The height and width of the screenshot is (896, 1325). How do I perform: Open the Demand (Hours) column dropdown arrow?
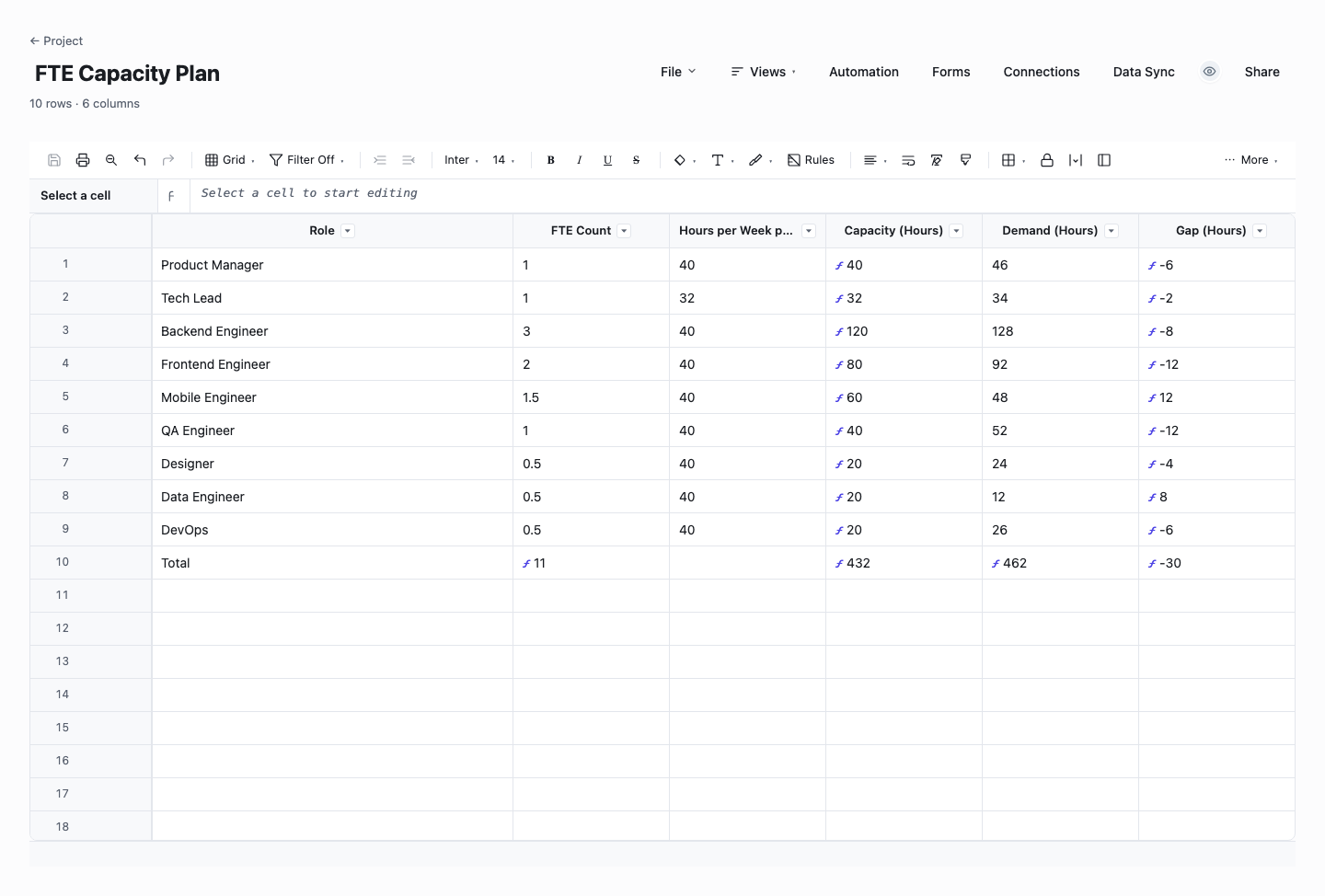(x=1112, y=231)
